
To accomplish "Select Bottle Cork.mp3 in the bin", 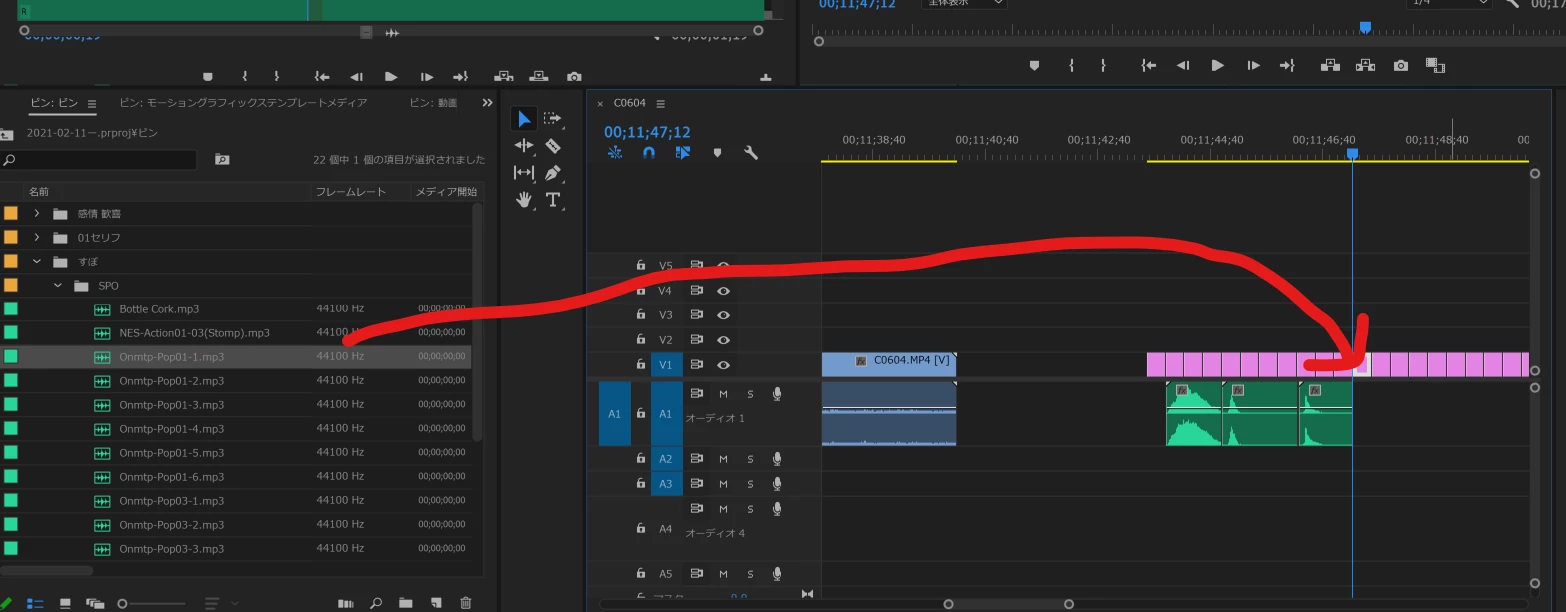I will 159,309.
